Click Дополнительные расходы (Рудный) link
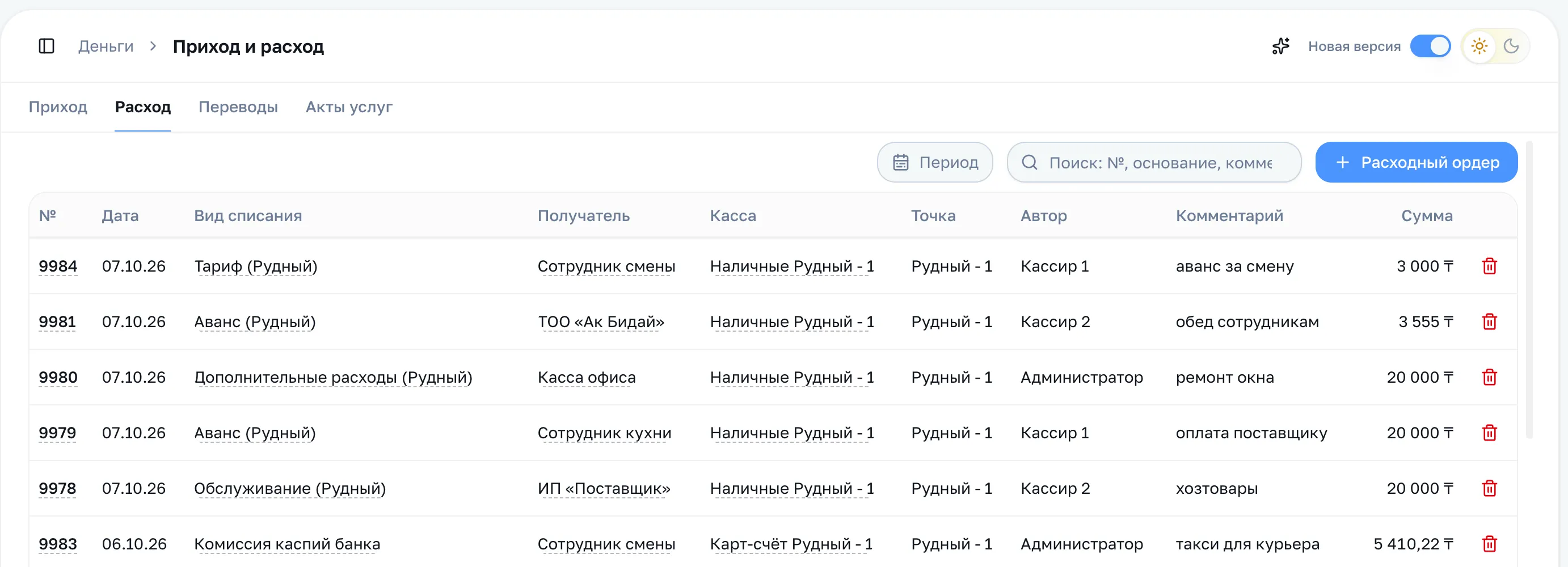The height and width of the screenshot is (567, 1568). pyautogui.click(x=333, y=378)
